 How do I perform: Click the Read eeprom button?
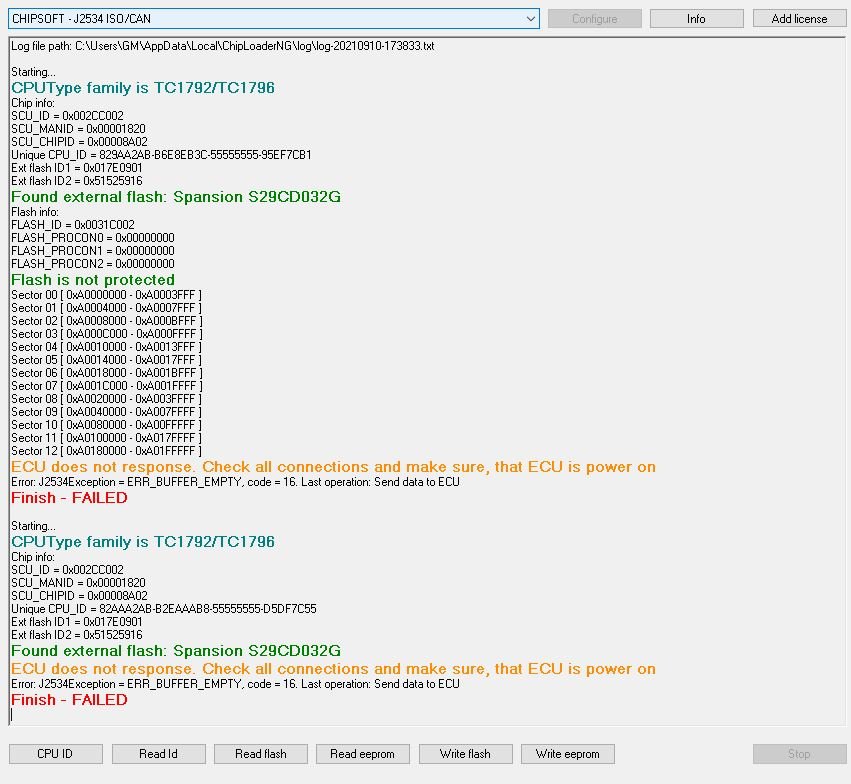[x=362, y=754]
